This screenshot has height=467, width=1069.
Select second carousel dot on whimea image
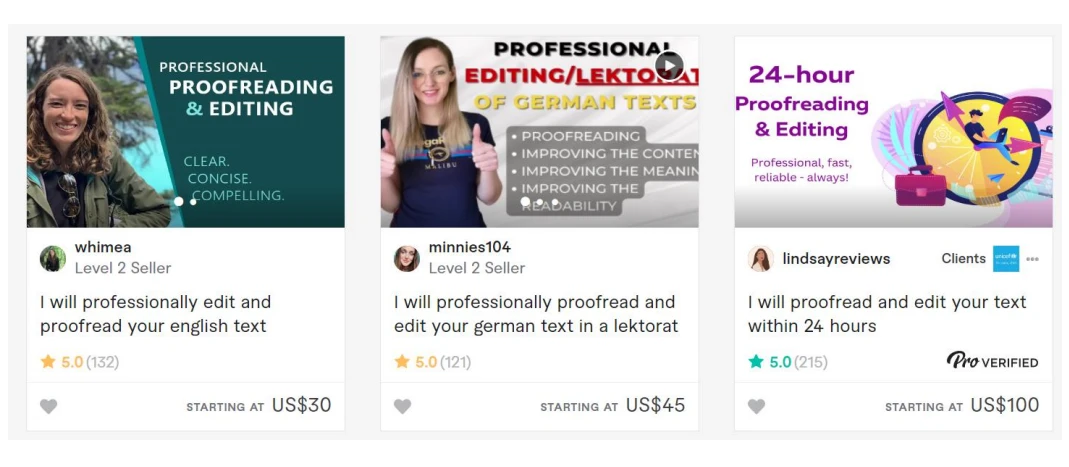pyautogui.click(x=193, y=202)
